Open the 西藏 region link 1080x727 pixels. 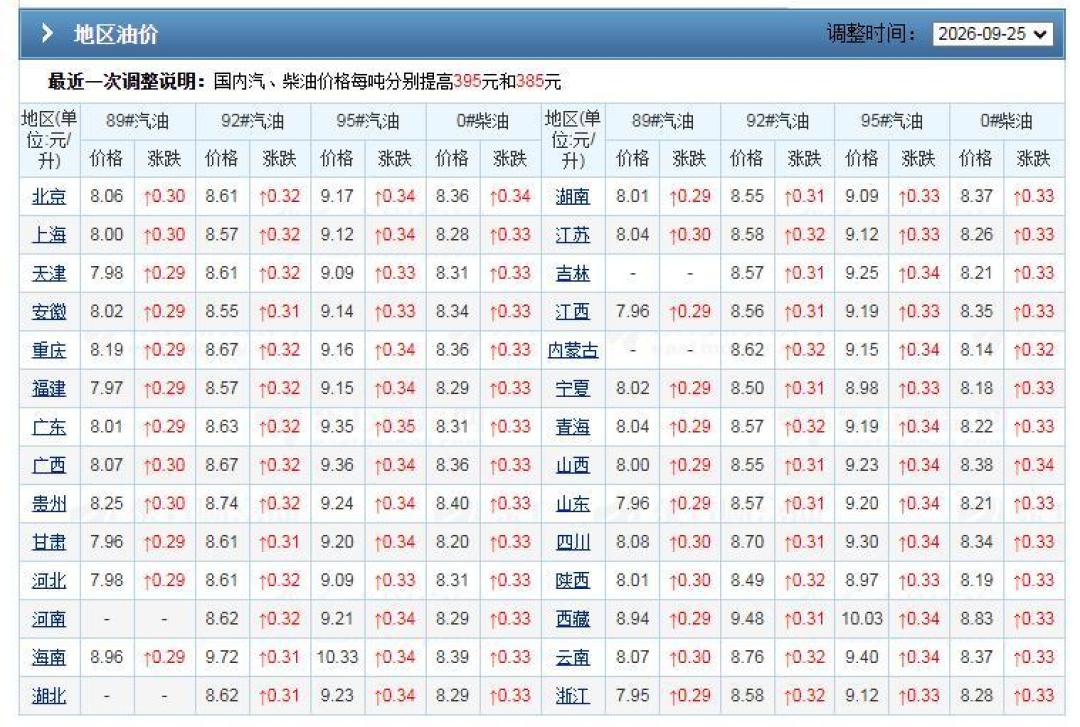point(572,619)
